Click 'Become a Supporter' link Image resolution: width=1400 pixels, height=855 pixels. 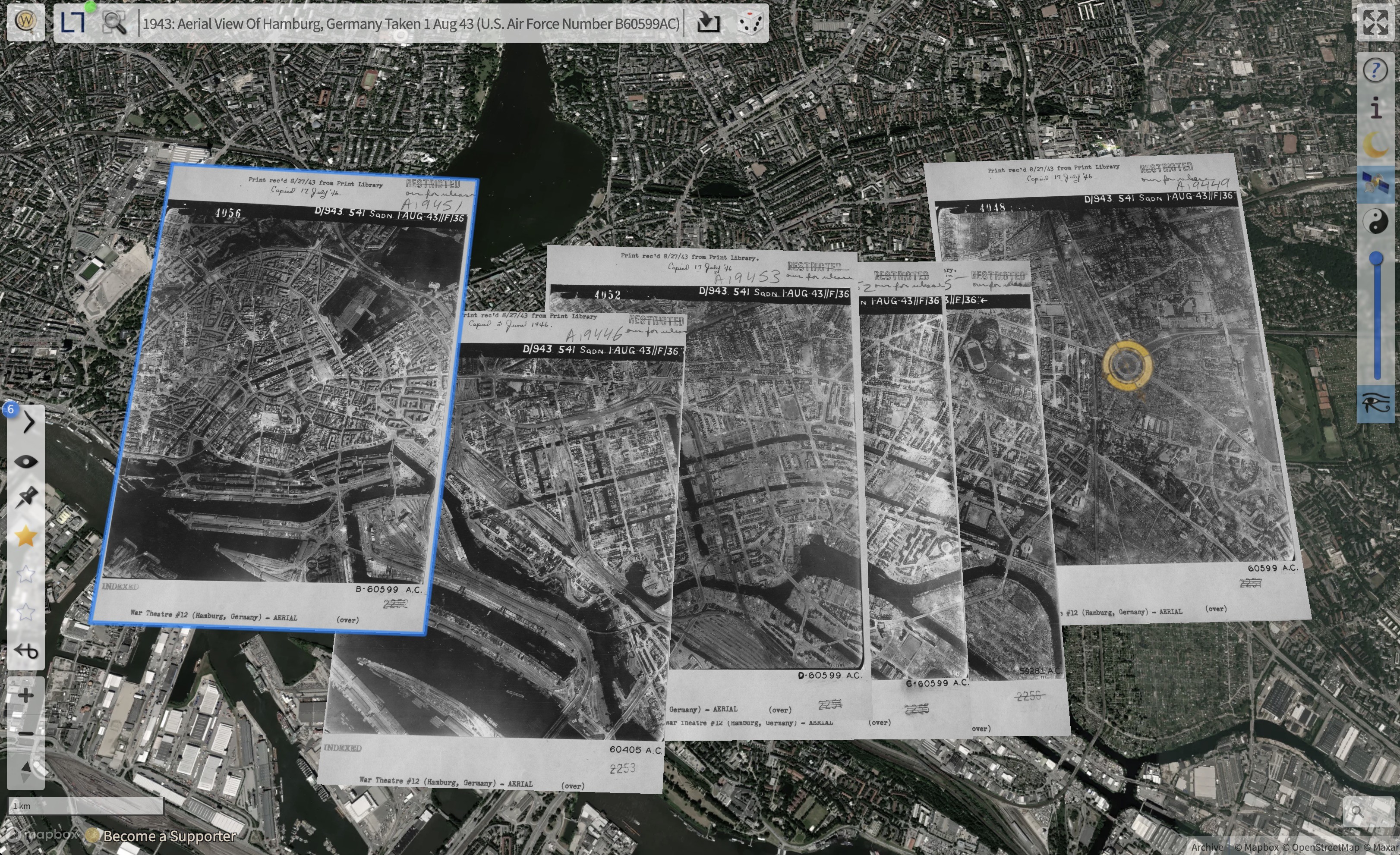(170, 836)
